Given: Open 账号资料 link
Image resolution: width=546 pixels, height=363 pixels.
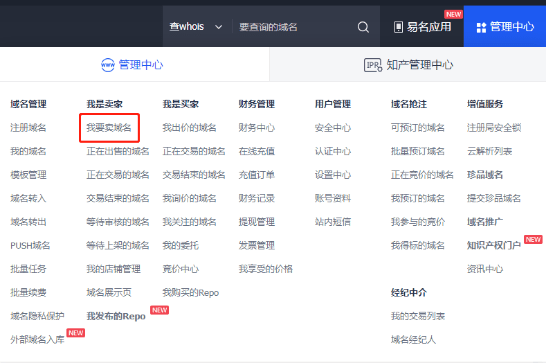Looking at the screenshot, I should pyautogui.click(x=333, y=198).
